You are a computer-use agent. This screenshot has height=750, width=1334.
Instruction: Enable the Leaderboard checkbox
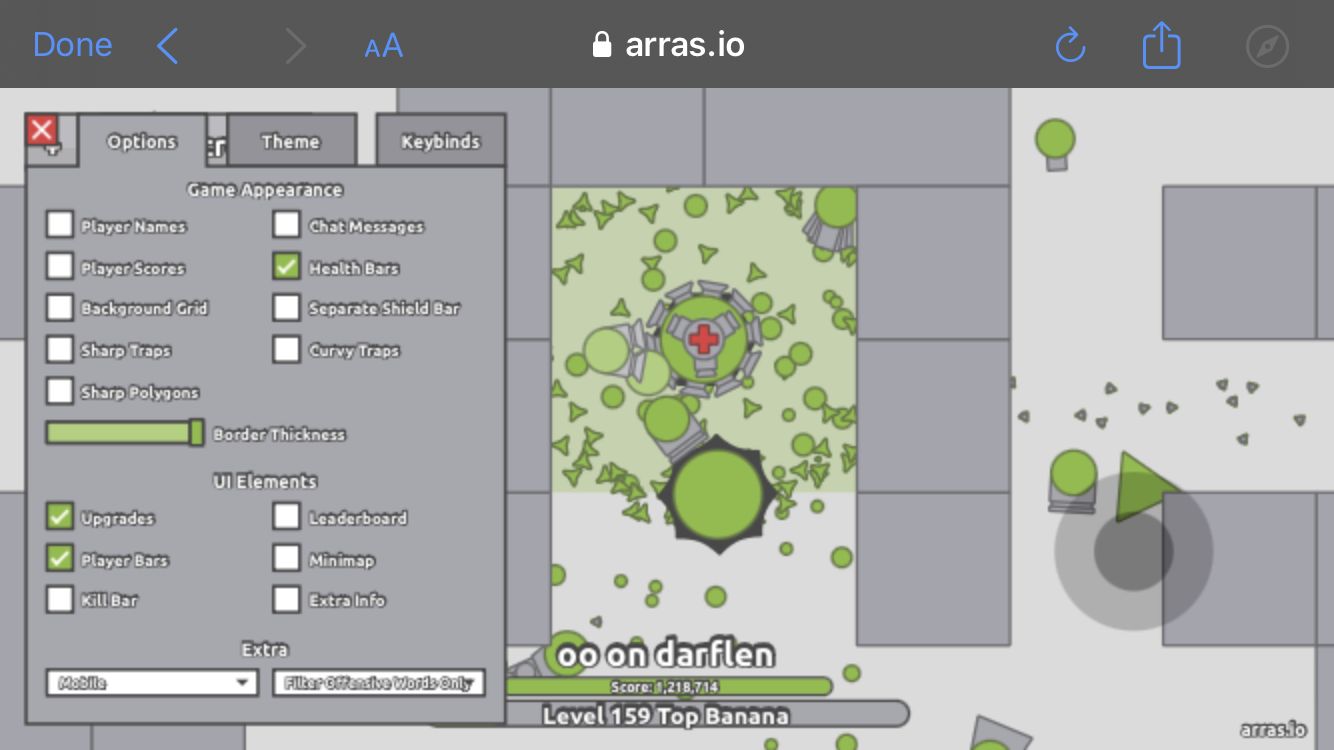[287, 516]
